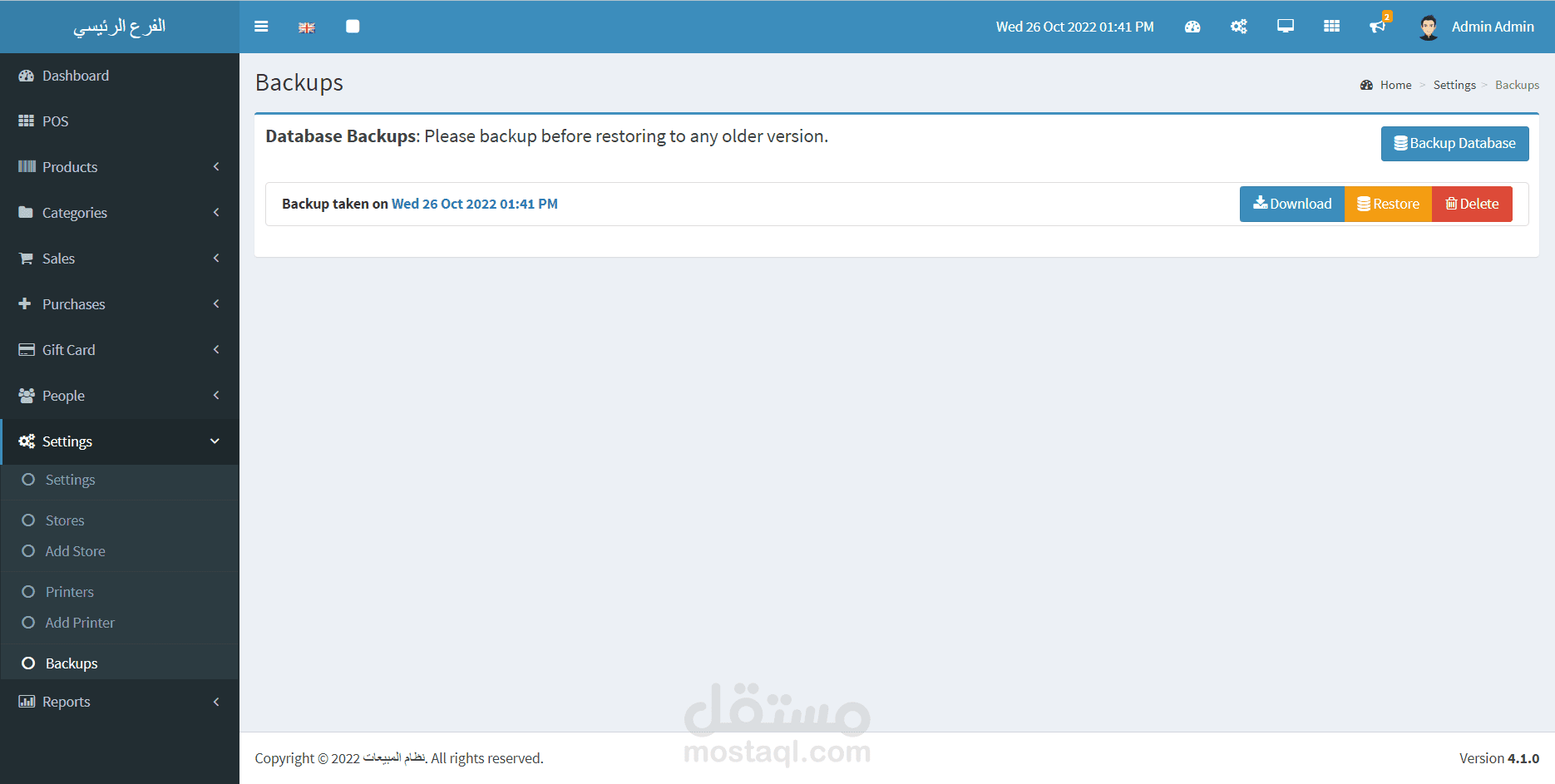Expand the Products menu chevron
1555x784 pixels.
tap(216, 167)
